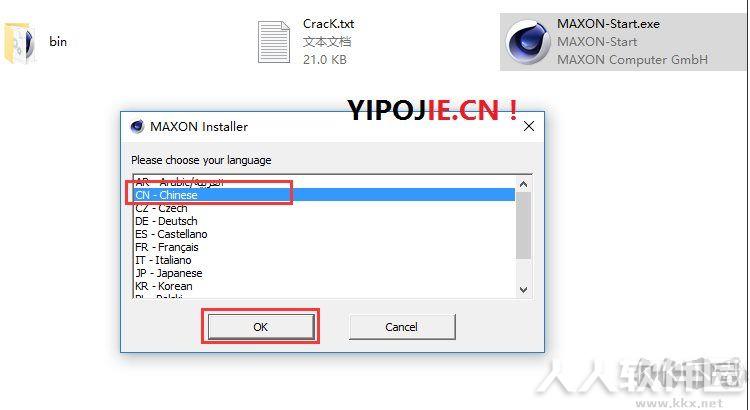This screenshot has height=410, width=750.
Task: Click the language list scroll up arrow
Action: 523,184
